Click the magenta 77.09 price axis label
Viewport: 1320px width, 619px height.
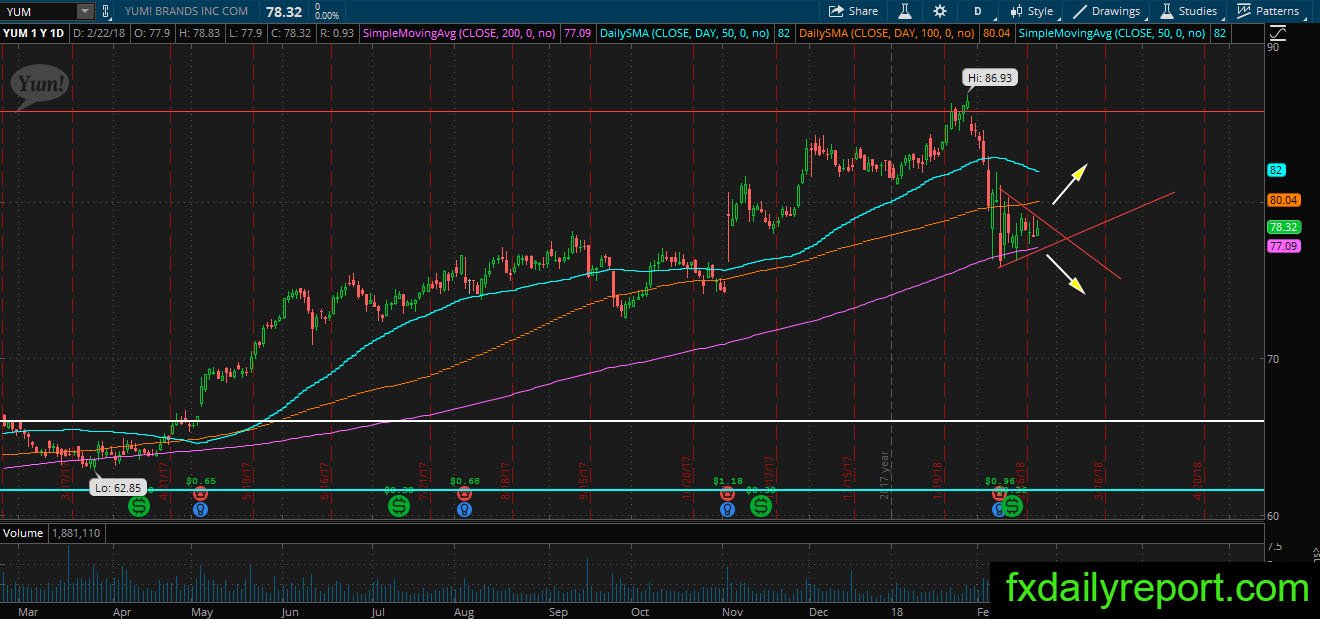[1282, 245]
